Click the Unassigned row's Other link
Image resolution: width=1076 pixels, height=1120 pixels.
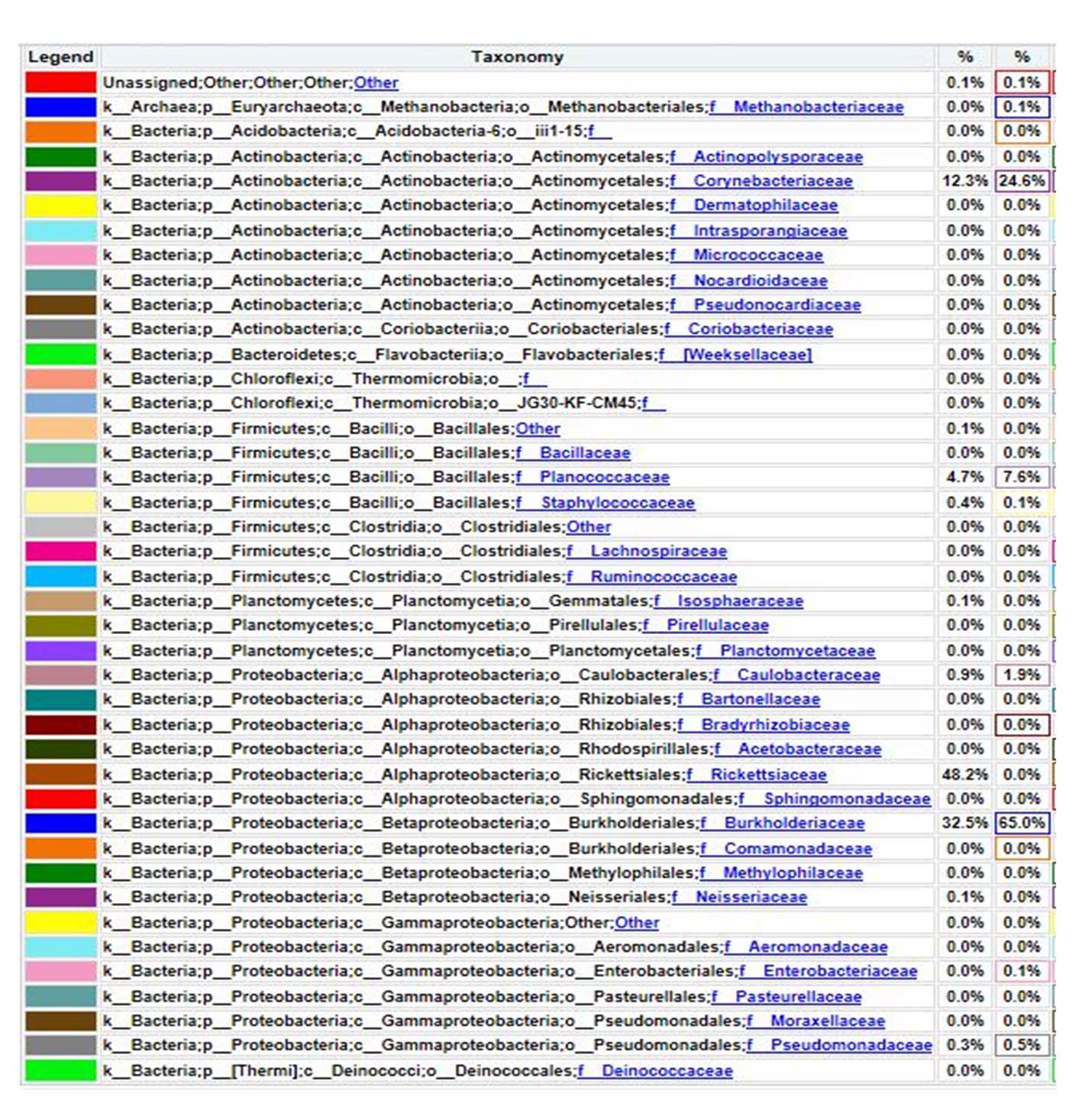point(376,83)
